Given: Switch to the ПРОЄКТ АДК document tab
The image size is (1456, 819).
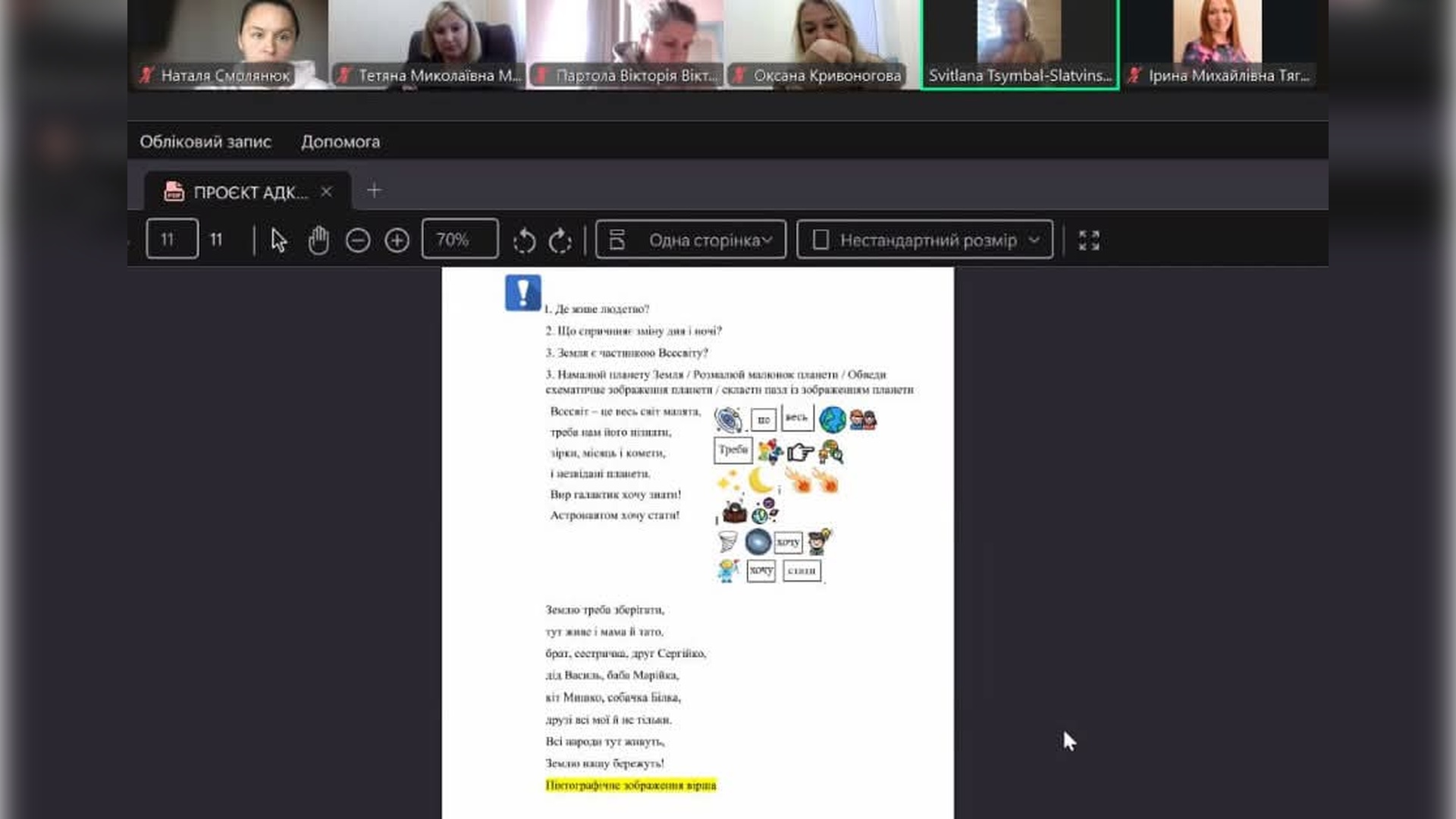Looking at the screenshot, I should pyautogui.click(x=250, y=193).
